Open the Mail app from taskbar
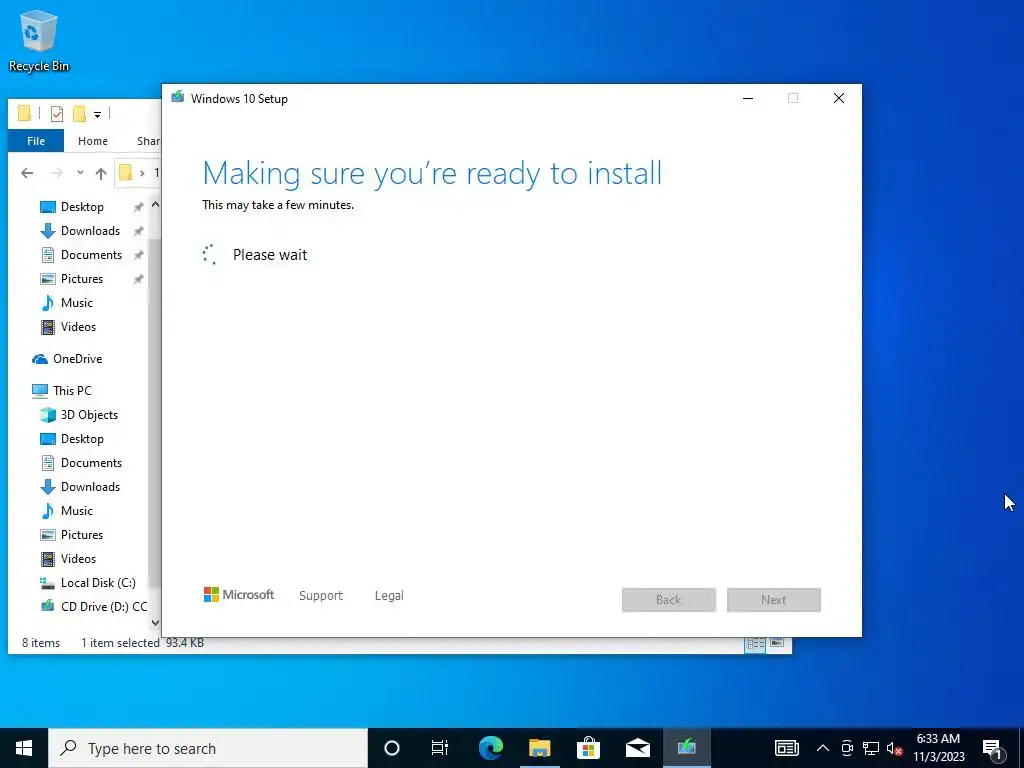This screenshot has width=1024, height=768. click(x=637, y=748)
